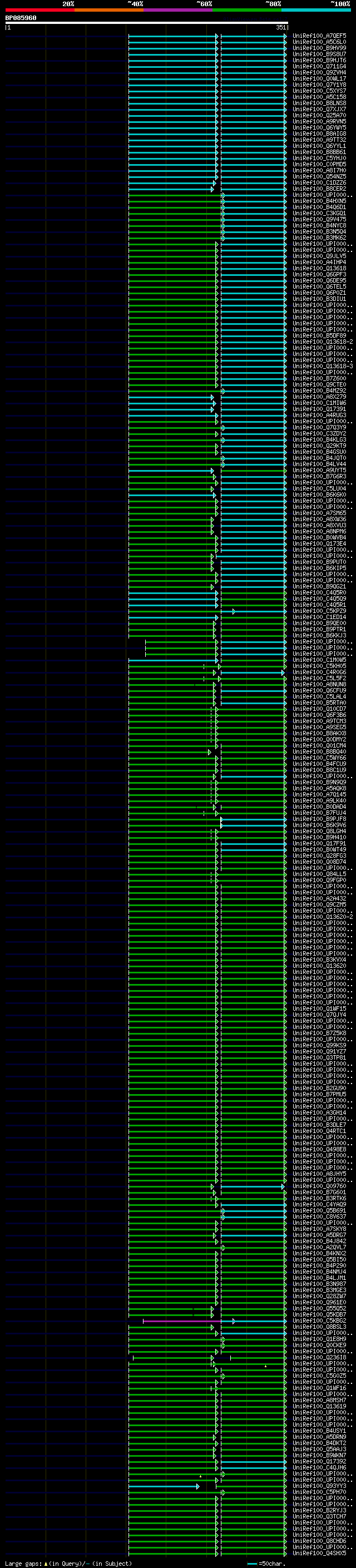Open hit UniRef100_C5KPZ9

pyautogui.click(x=319, y=611)
